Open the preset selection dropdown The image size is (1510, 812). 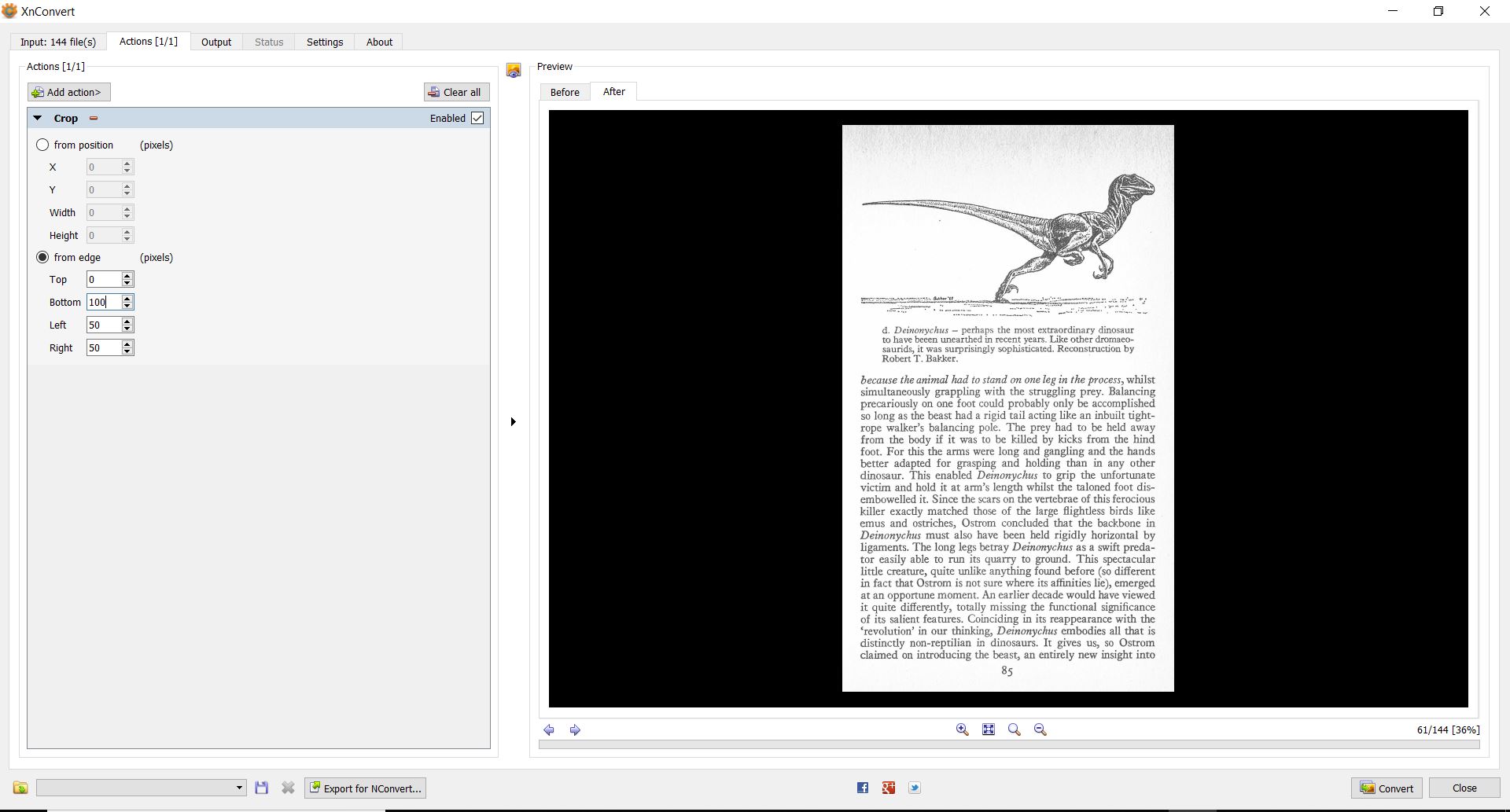pos(142,788)
